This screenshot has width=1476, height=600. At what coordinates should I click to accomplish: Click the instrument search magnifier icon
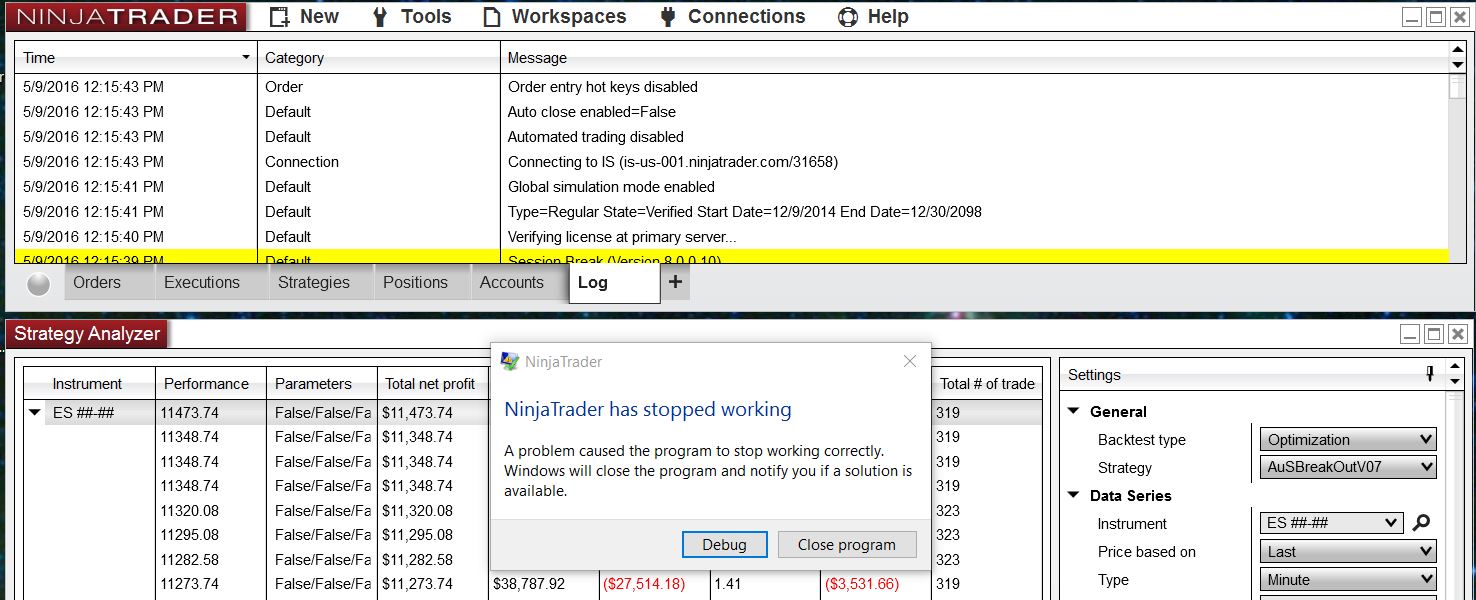pos(1421,523)
